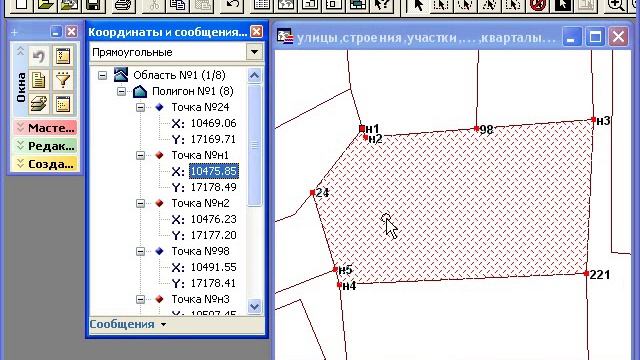Click the Y value 17177.20

[x=213, y=235]
